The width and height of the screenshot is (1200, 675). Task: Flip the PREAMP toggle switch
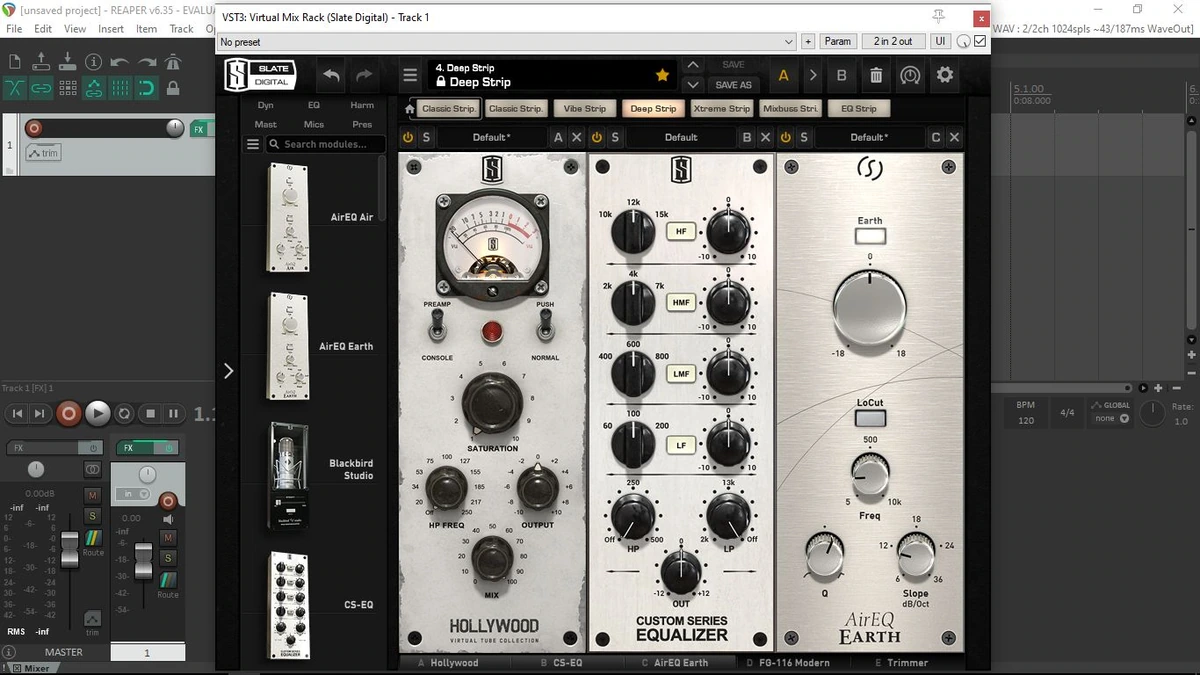438,325
